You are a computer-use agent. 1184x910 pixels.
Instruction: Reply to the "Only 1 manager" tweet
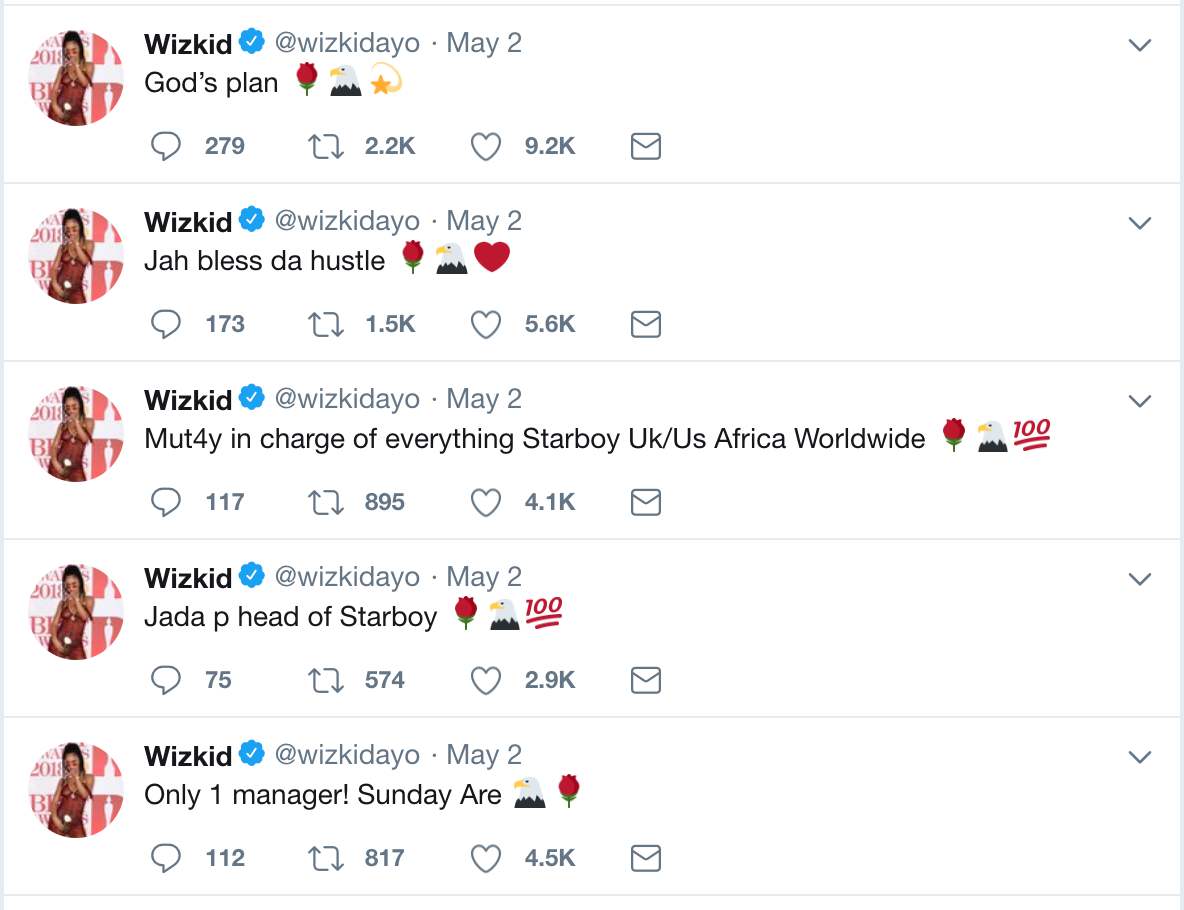pos(165,859)
